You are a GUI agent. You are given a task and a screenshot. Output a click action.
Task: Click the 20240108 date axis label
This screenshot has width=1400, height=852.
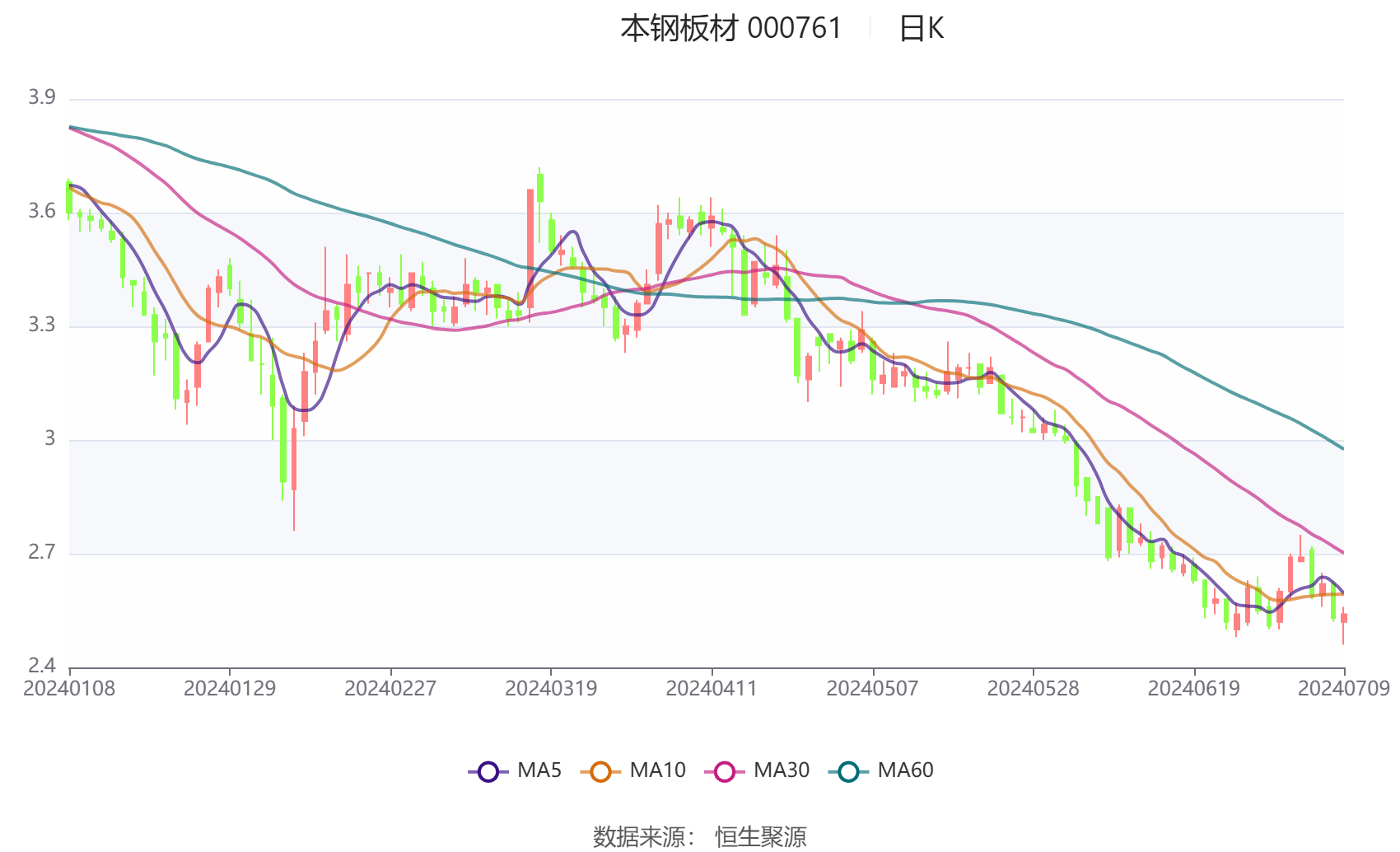click(x=69, y=689)
